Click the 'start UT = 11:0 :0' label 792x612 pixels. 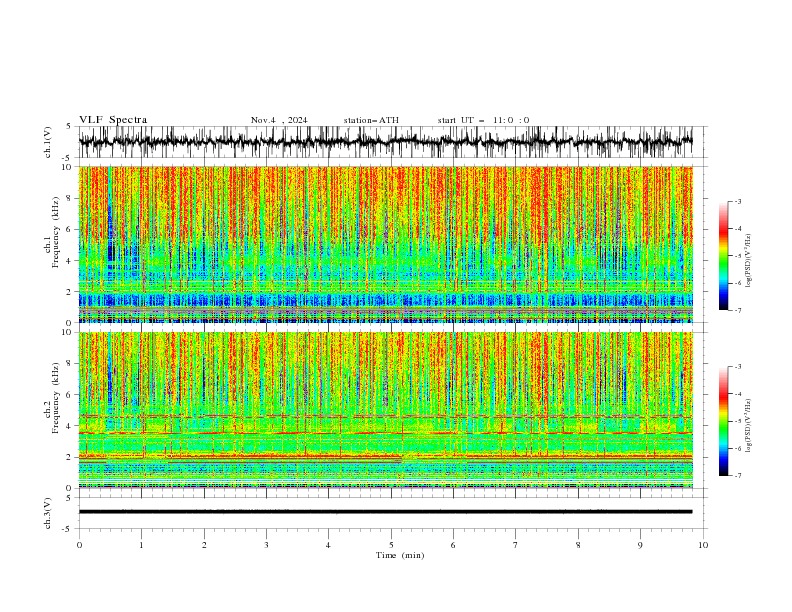(483, 120)
